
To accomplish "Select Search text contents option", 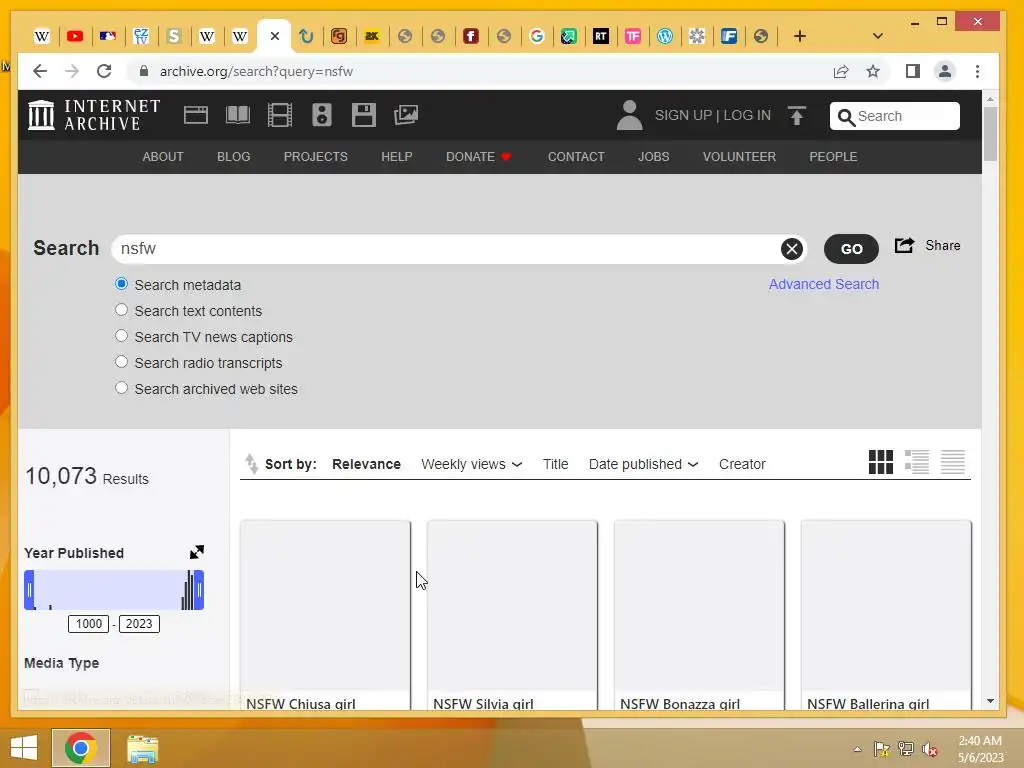I will click(121, 310).
